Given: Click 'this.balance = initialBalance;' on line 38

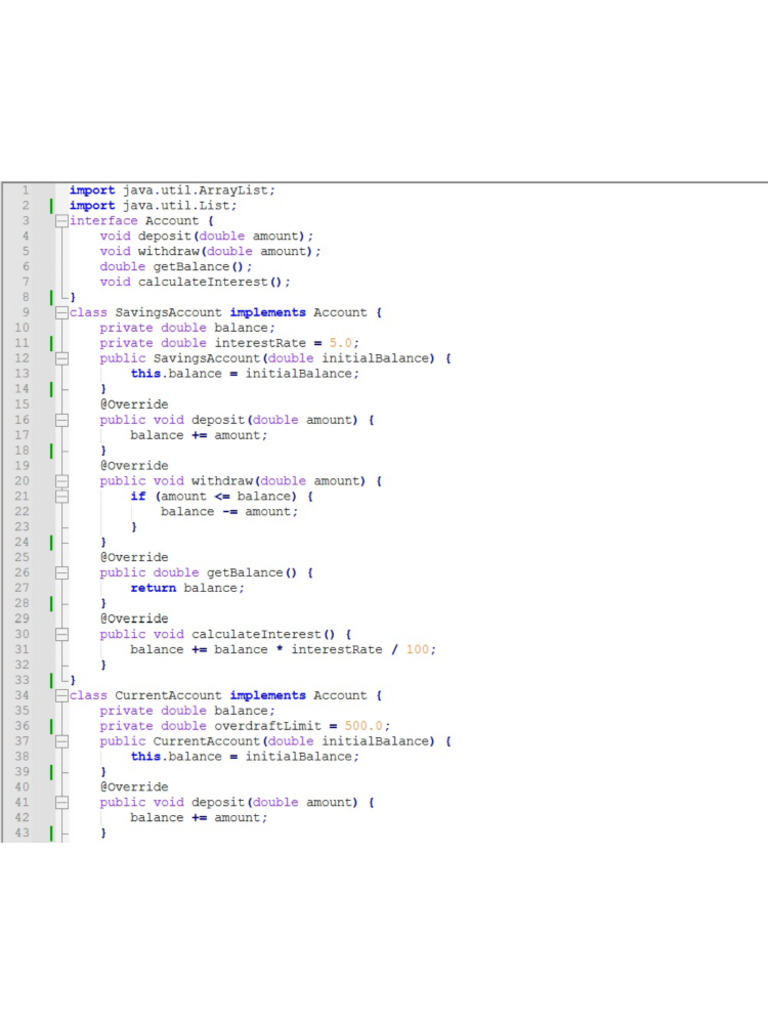Looking at the screenshot, I should [x=245, y=757].
